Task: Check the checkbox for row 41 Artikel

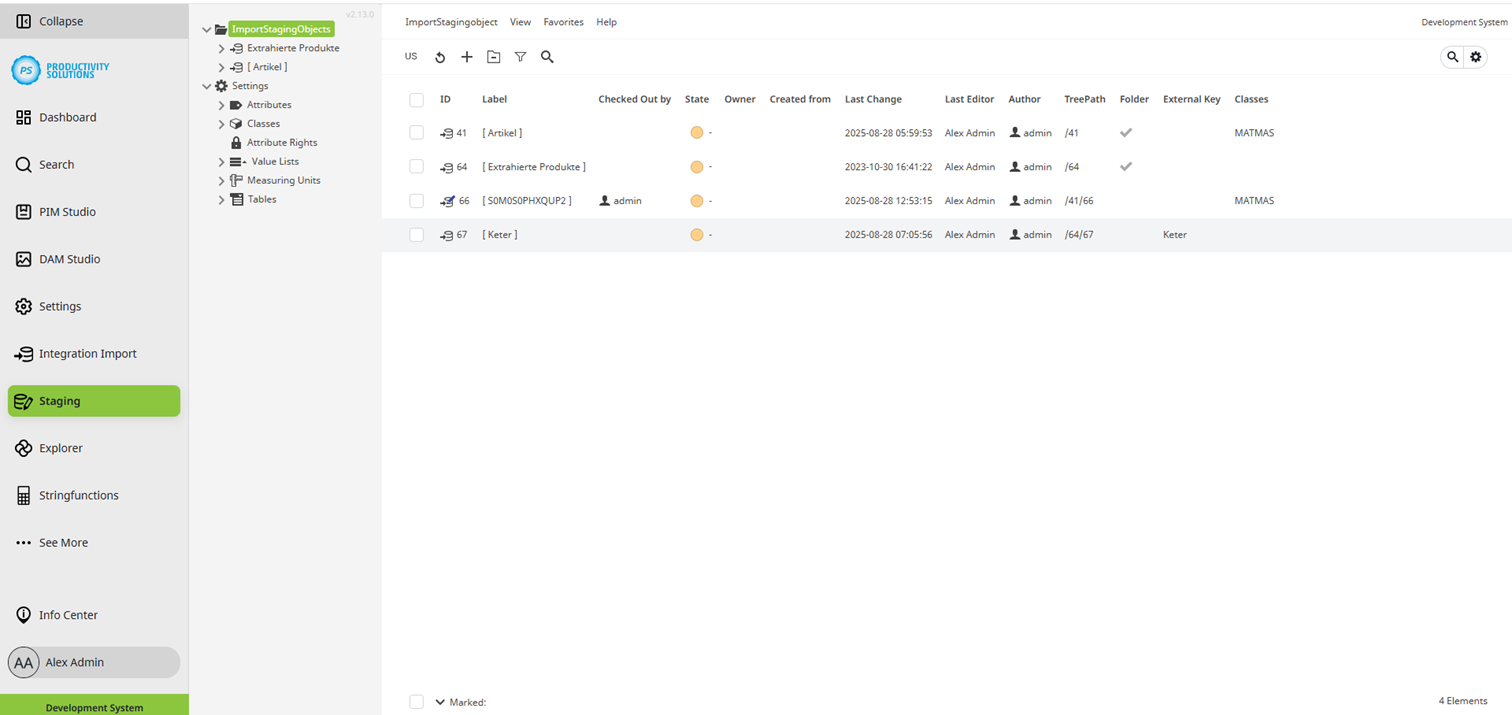Action: click(416, 132)
